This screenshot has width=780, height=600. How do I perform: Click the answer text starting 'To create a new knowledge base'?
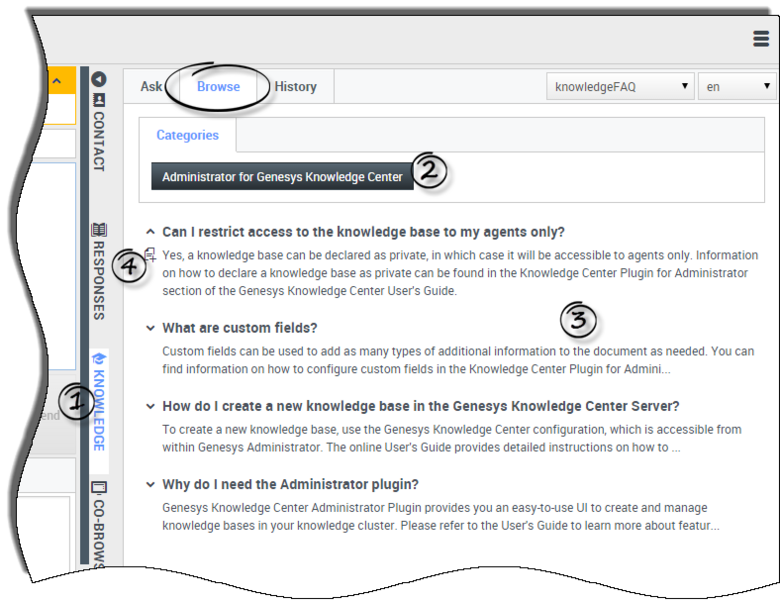point(452,438)
